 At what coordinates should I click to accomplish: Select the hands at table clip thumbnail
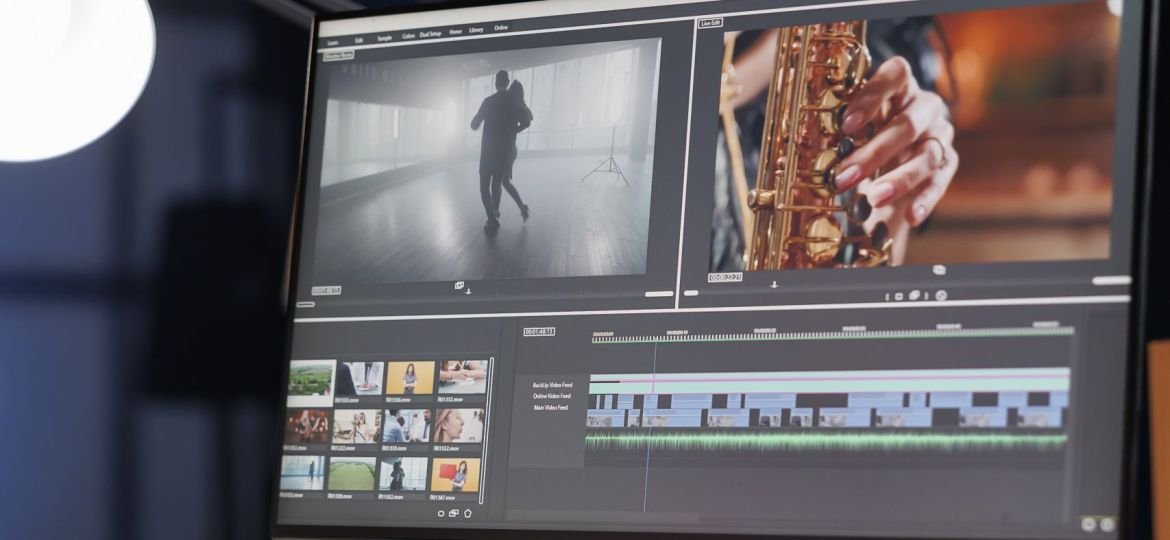(463, 377)
